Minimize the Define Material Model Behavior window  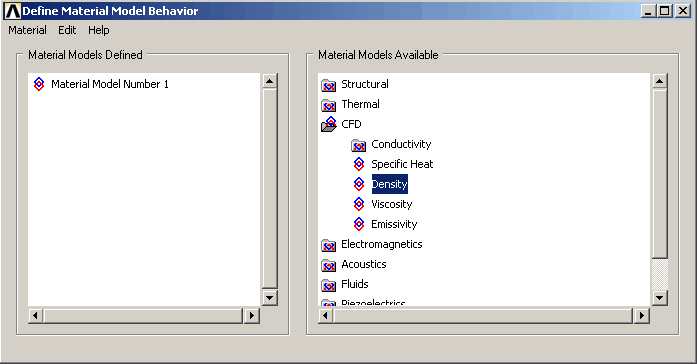[x=648, y=11]
